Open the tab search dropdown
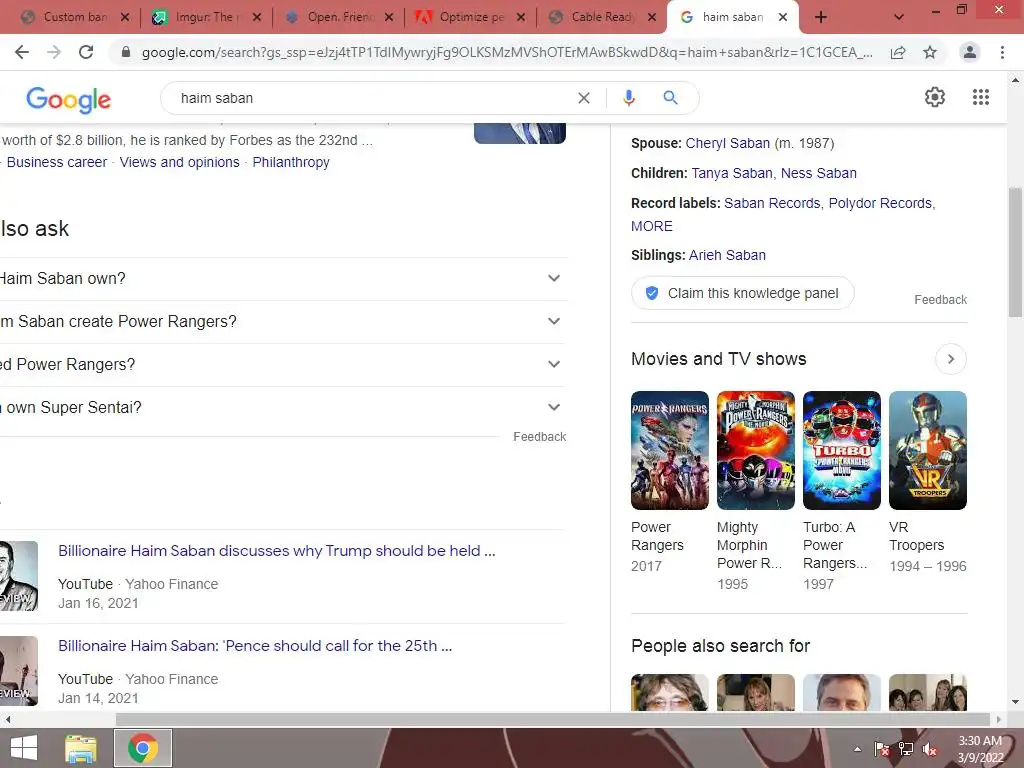Image resolution: width=1024 pixels, height=768 pixels. point(899,18)
